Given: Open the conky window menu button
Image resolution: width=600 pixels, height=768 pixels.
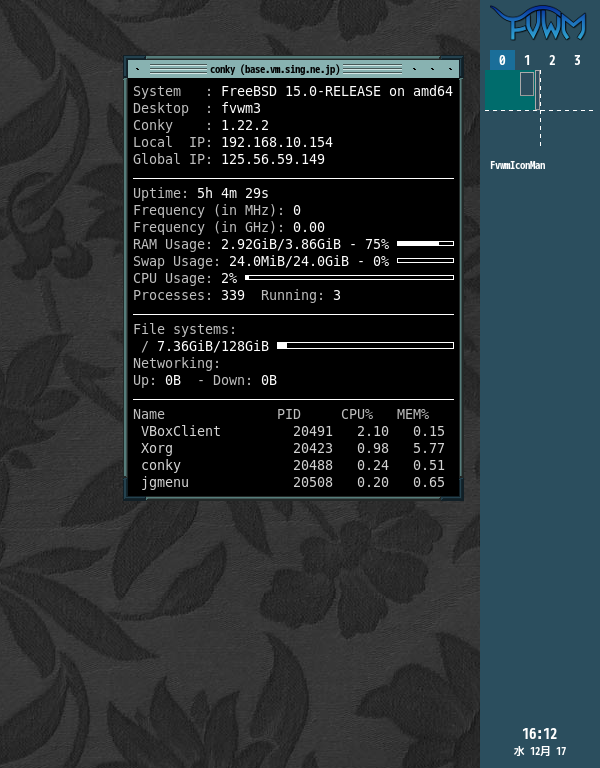Looking at the screenshot, I should 137,69.
